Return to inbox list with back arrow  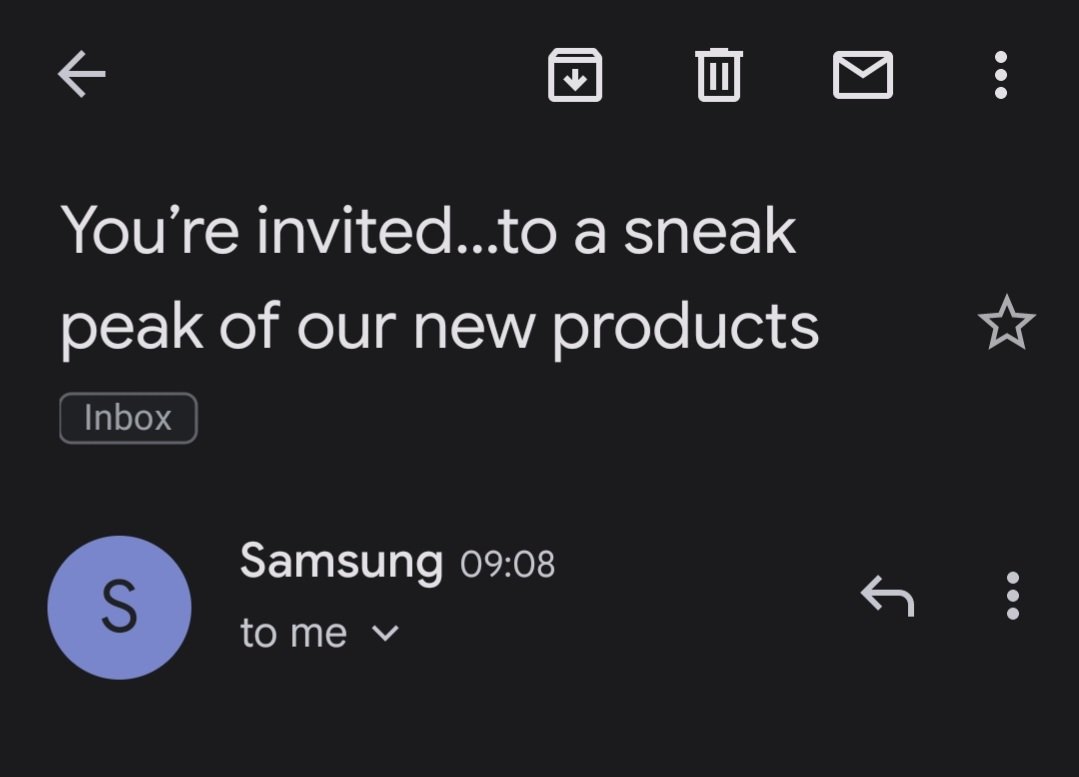click(82, 74)
